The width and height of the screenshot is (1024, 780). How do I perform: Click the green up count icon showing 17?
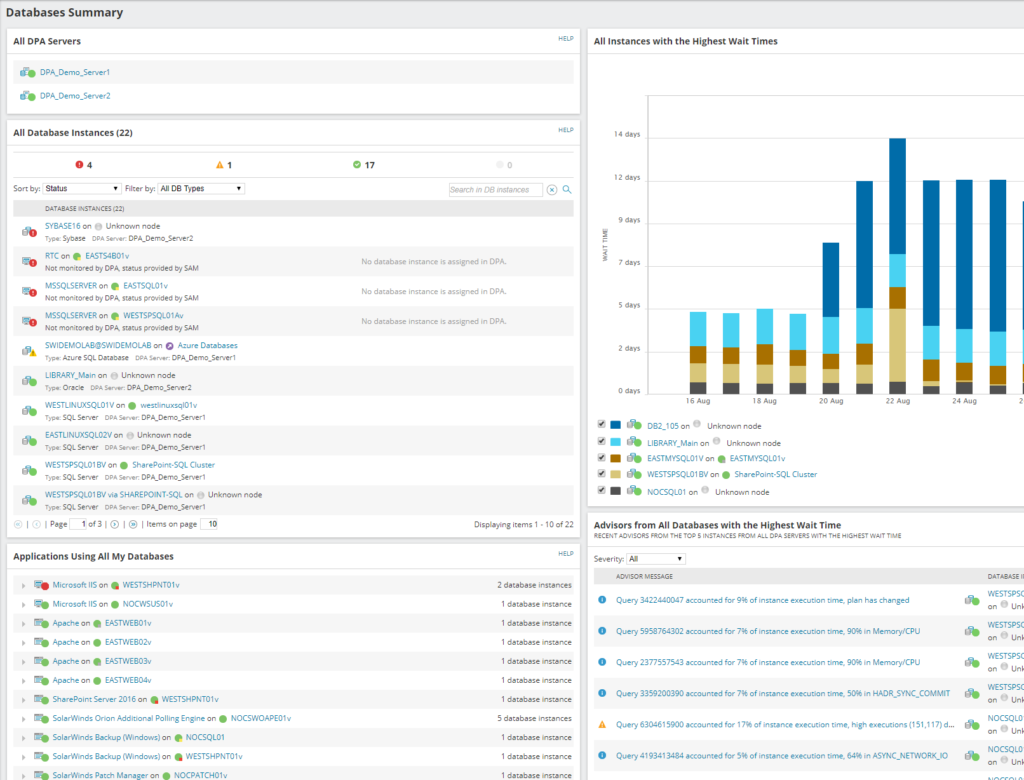click(x=357, y=165)
